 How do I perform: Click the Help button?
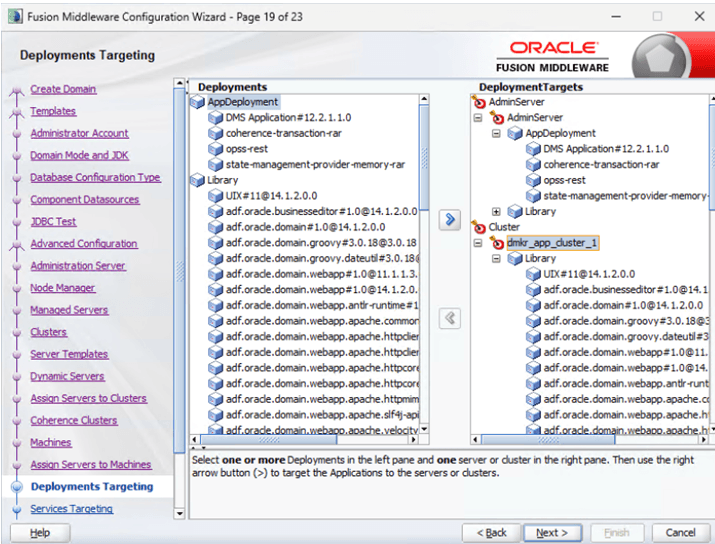[40, 533]
